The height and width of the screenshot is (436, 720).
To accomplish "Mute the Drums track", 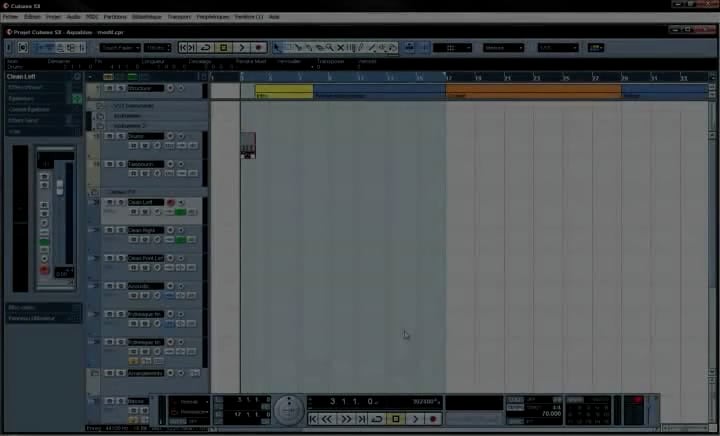I will pos(110,136).
